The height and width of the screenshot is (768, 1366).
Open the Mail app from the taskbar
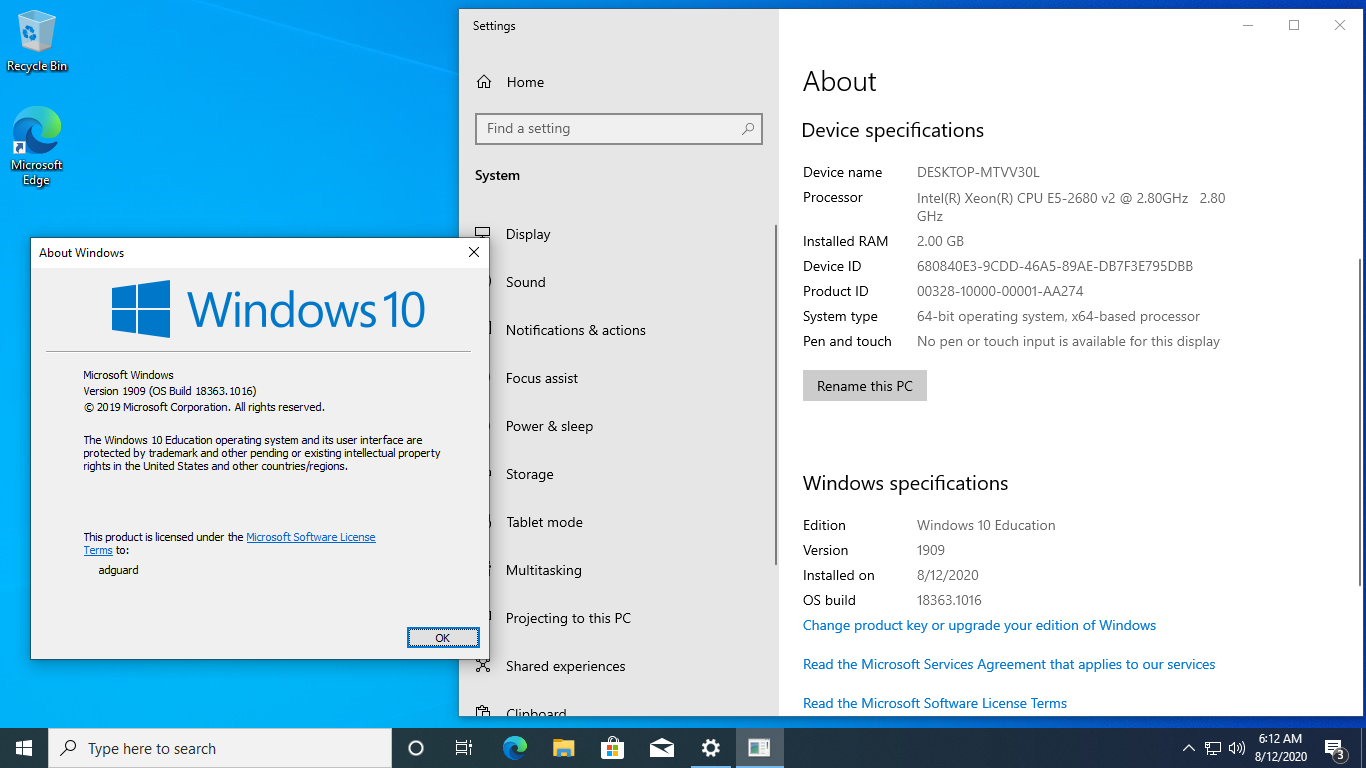(661, 748)
